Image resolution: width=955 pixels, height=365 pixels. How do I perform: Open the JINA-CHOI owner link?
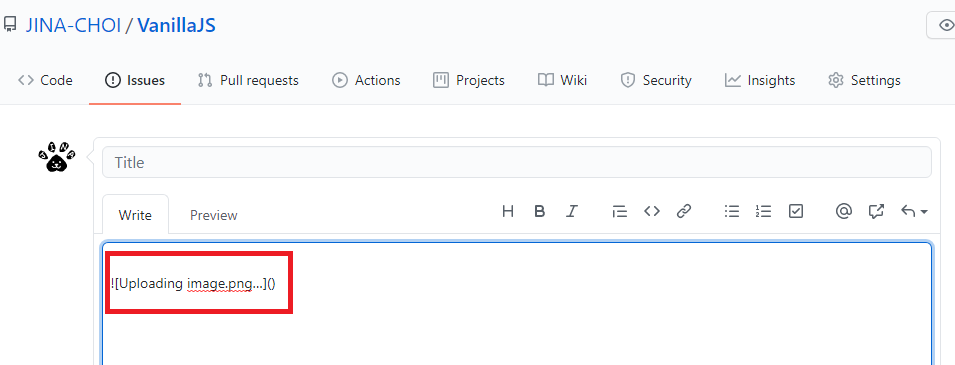coord(73,26)
